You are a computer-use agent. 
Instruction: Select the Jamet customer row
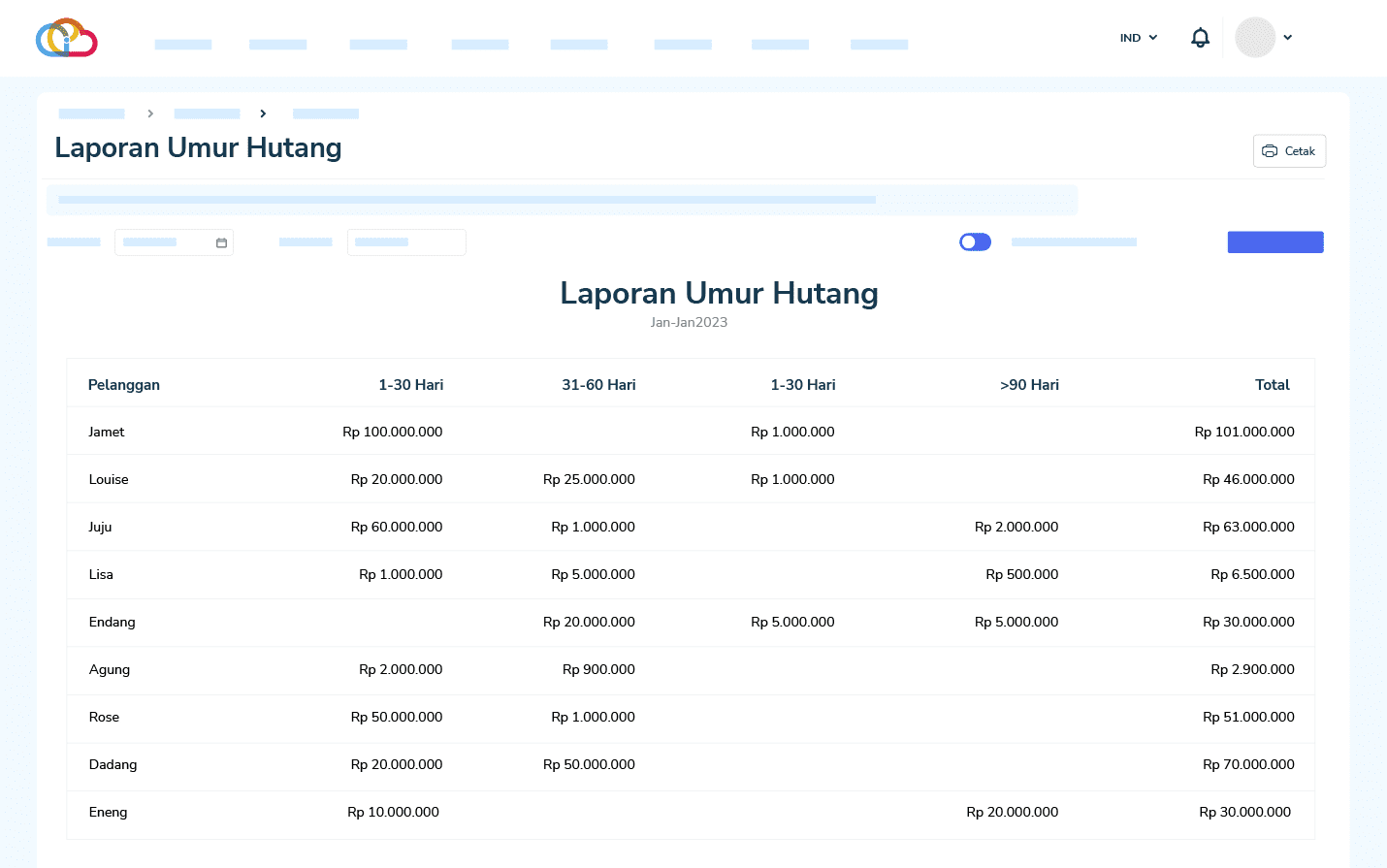click(x=107, y=432)
